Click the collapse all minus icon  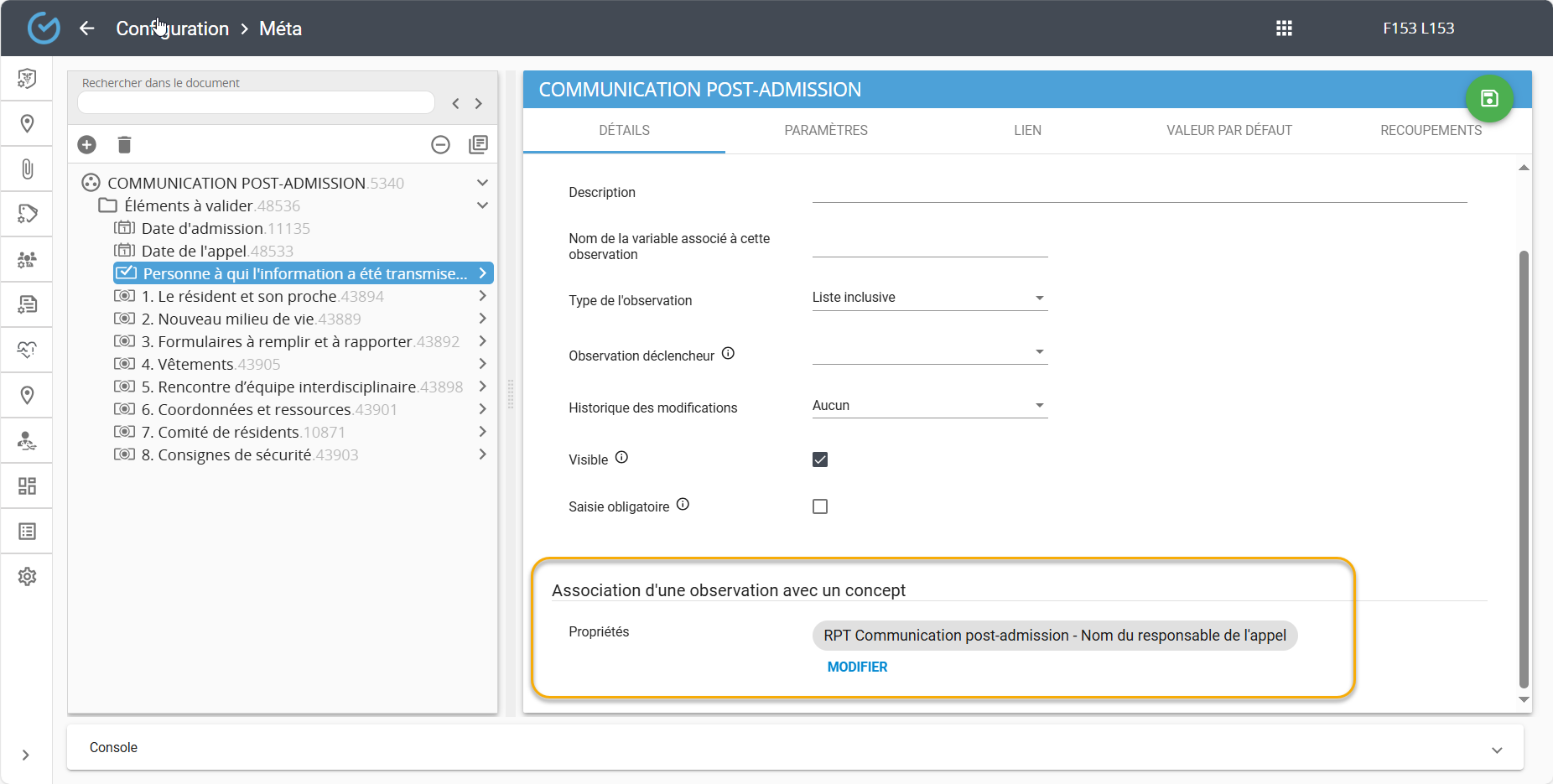pyautogui.click(x=440, y=145)
